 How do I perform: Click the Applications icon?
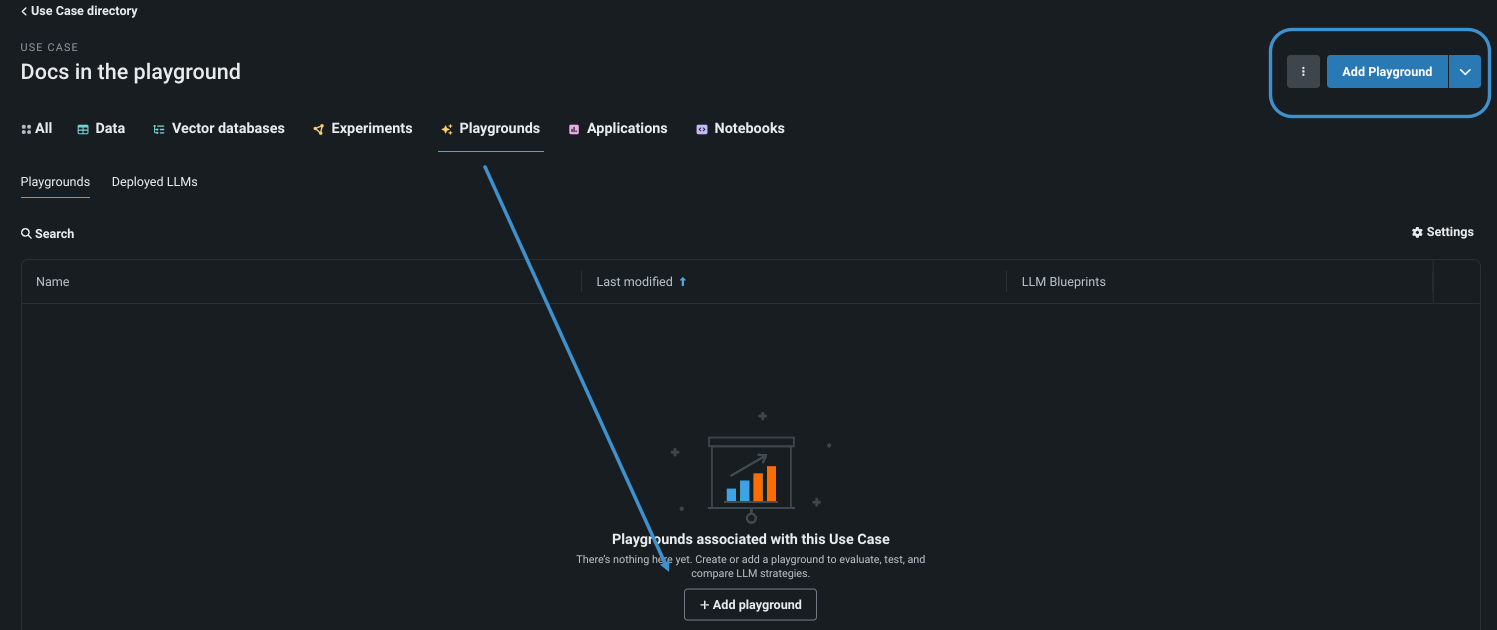pyautogui.click(x=574, y=129)
